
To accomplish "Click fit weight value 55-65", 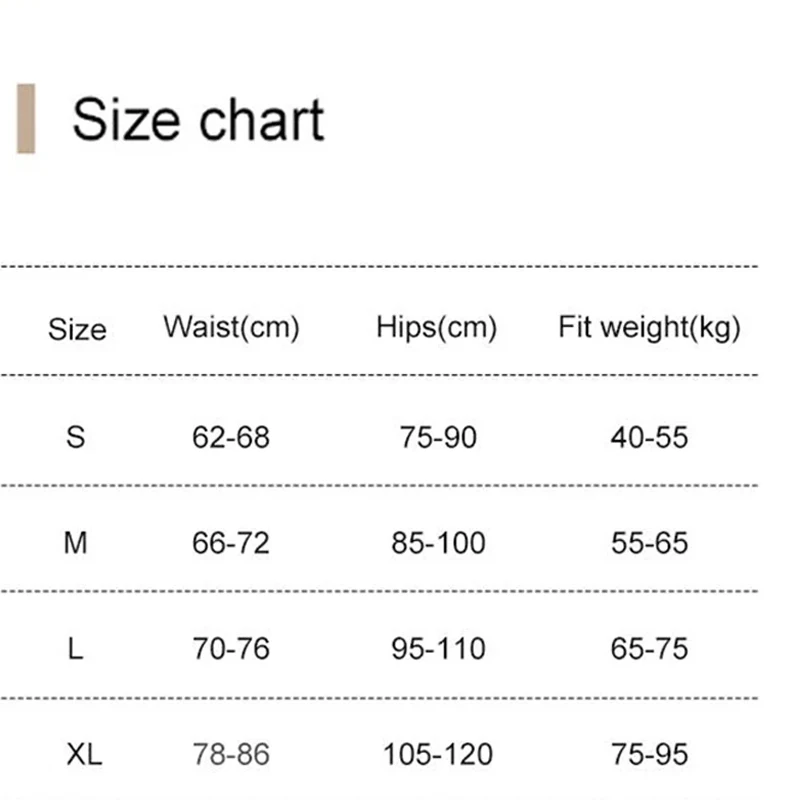I will click(649, 543).
